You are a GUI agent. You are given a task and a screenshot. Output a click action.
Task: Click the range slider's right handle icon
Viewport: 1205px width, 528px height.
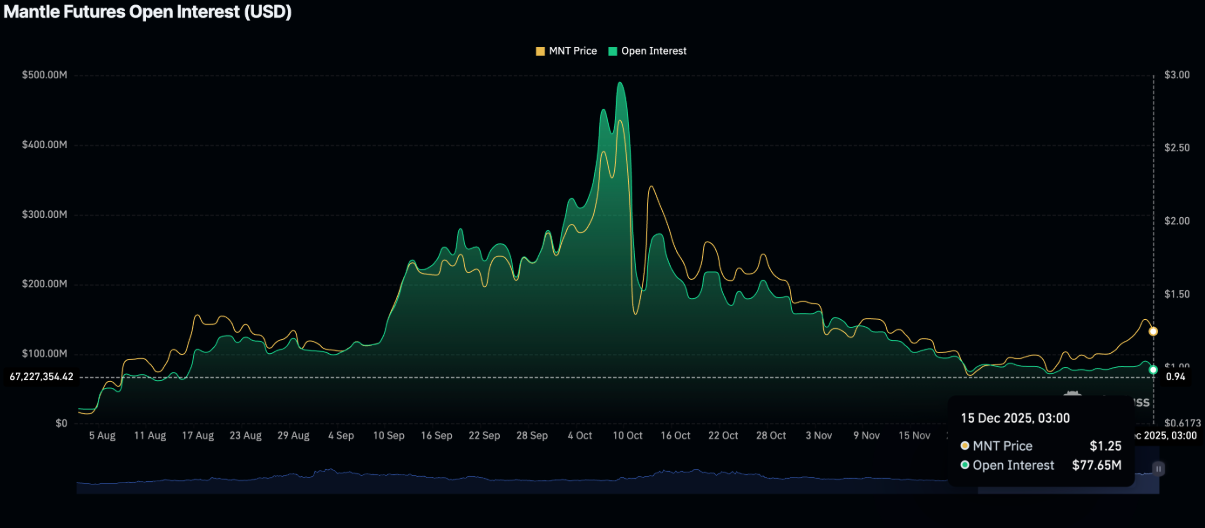[1158, 467]
